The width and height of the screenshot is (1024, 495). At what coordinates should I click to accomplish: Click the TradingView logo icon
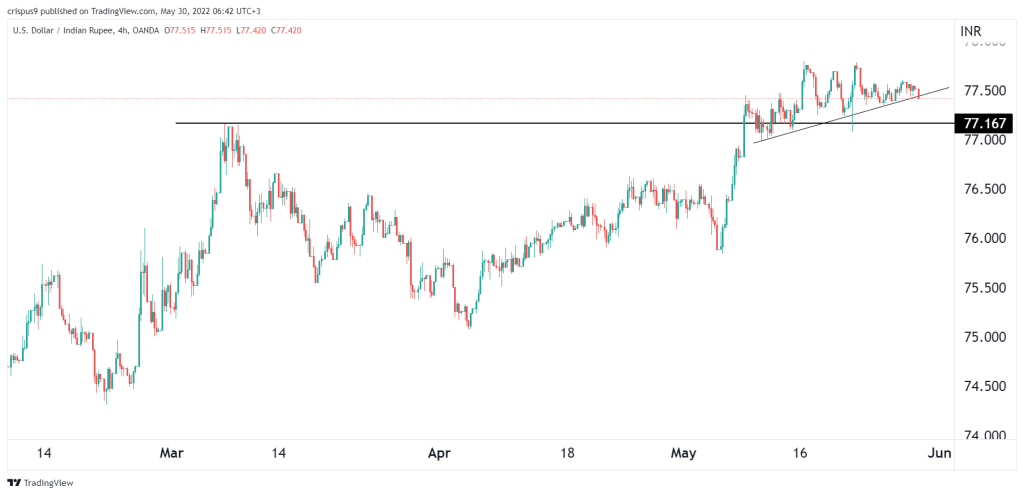(14, 483)
